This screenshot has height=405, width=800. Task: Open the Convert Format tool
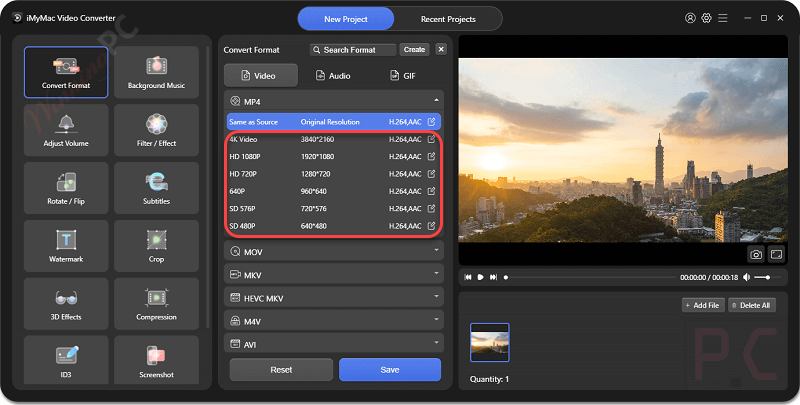[x=66, y=72]
